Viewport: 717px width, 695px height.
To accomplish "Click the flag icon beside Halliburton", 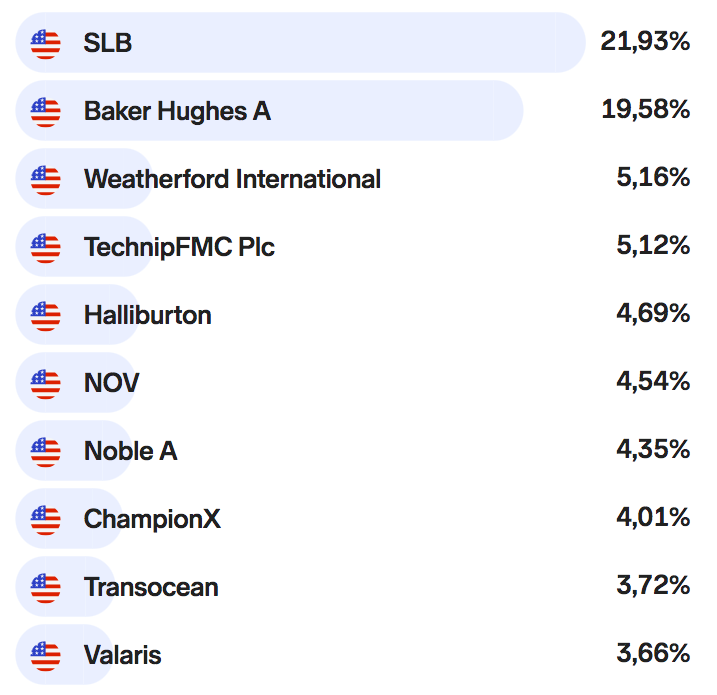I will coord(46,316).
